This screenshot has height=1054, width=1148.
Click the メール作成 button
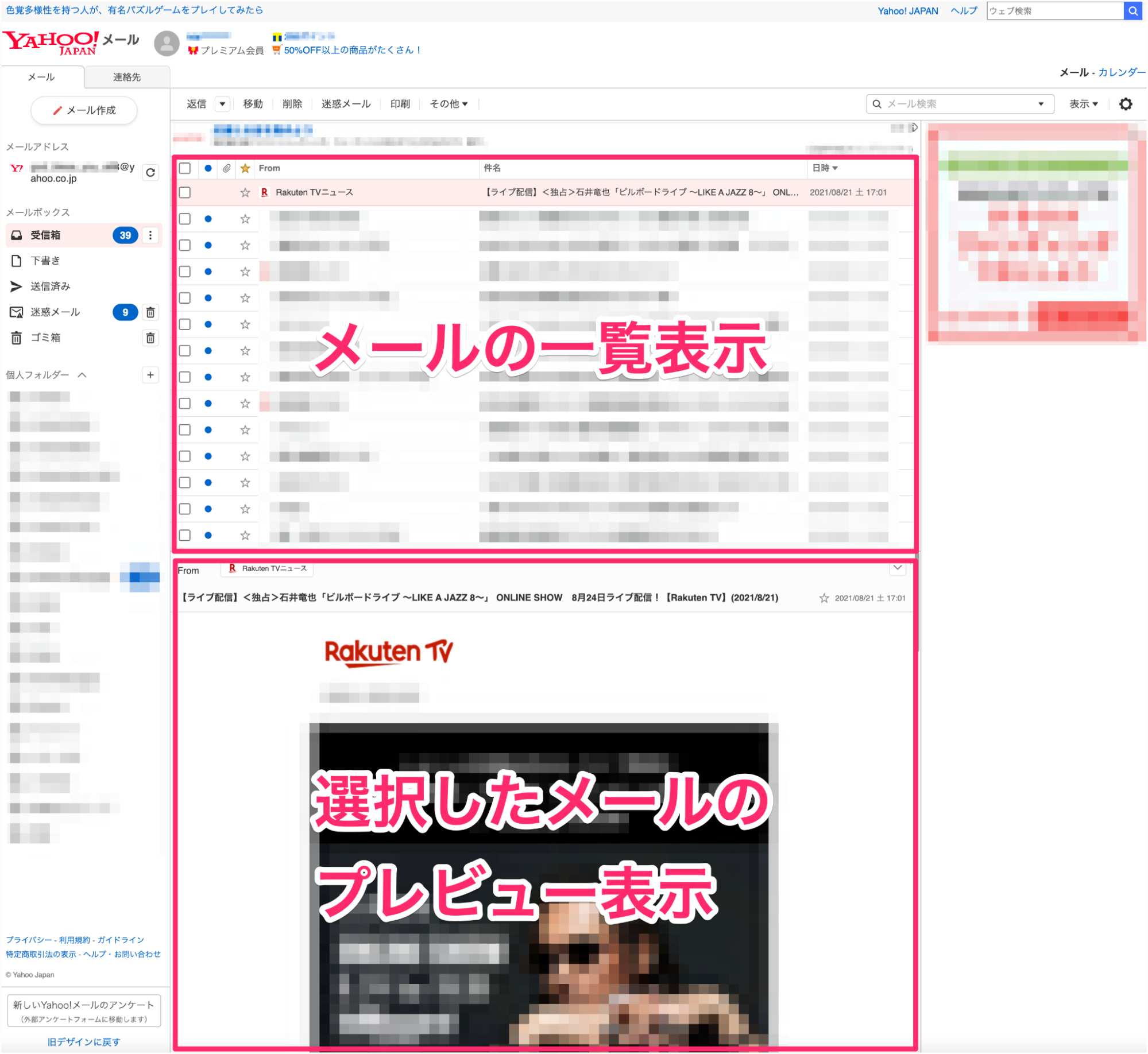pyautogui.click(x=84, y=110)
